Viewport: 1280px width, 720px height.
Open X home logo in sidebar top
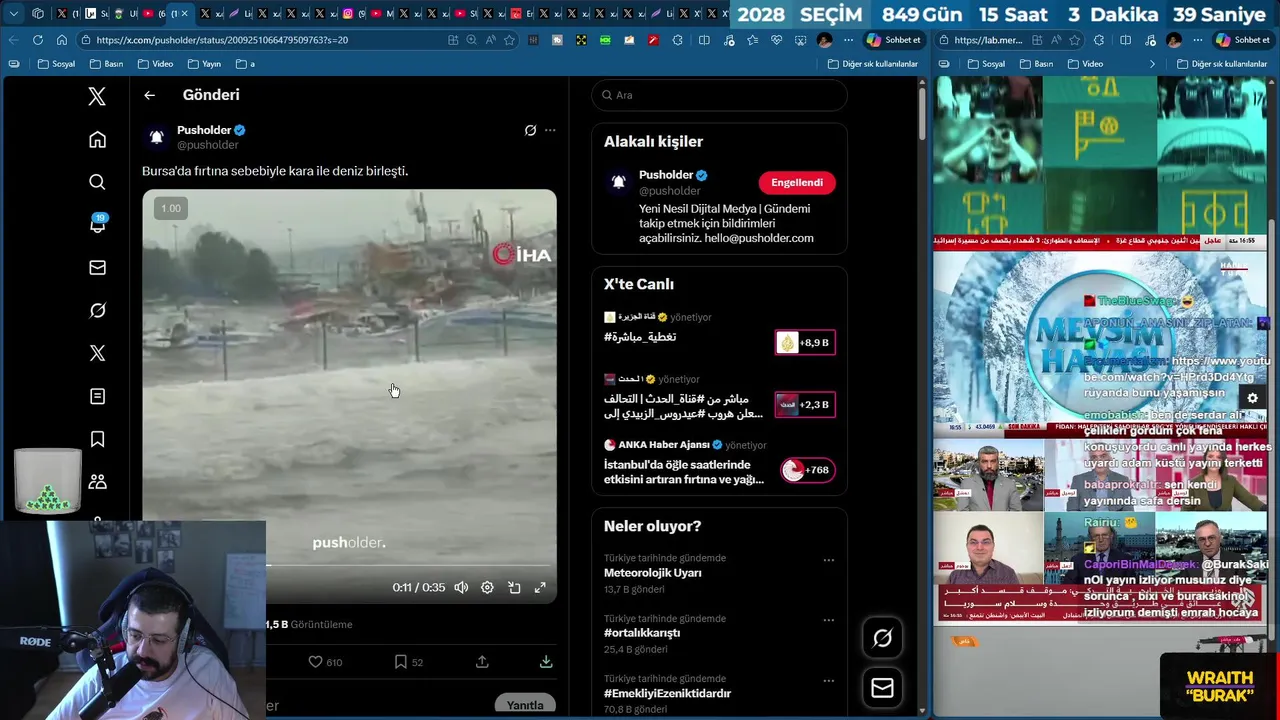[x=97, y=96]
